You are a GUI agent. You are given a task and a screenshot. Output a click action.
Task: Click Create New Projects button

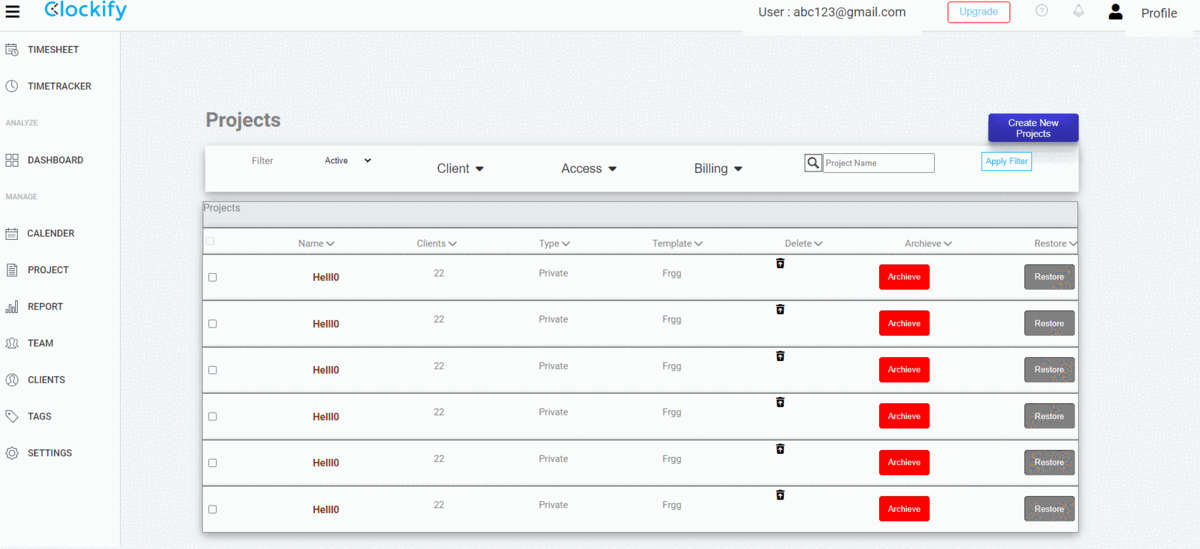tap(1033, 128)
